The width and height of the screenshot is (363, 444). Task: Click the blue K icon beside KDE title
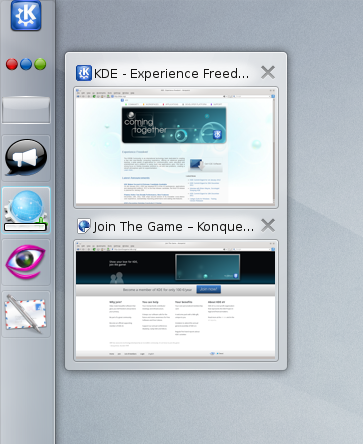click(84, 73)
